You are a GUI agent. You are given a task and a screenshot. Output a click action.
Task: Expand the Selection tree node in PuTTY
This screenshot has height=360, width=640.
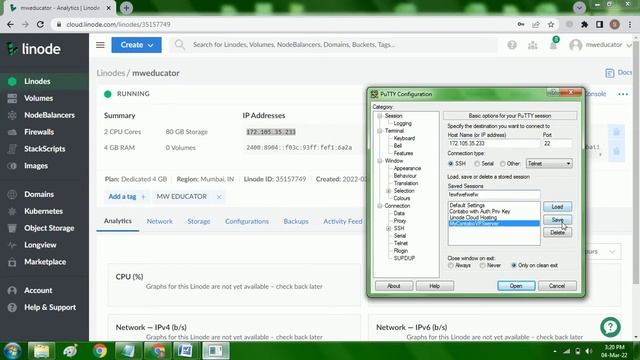tap(389, 191)
